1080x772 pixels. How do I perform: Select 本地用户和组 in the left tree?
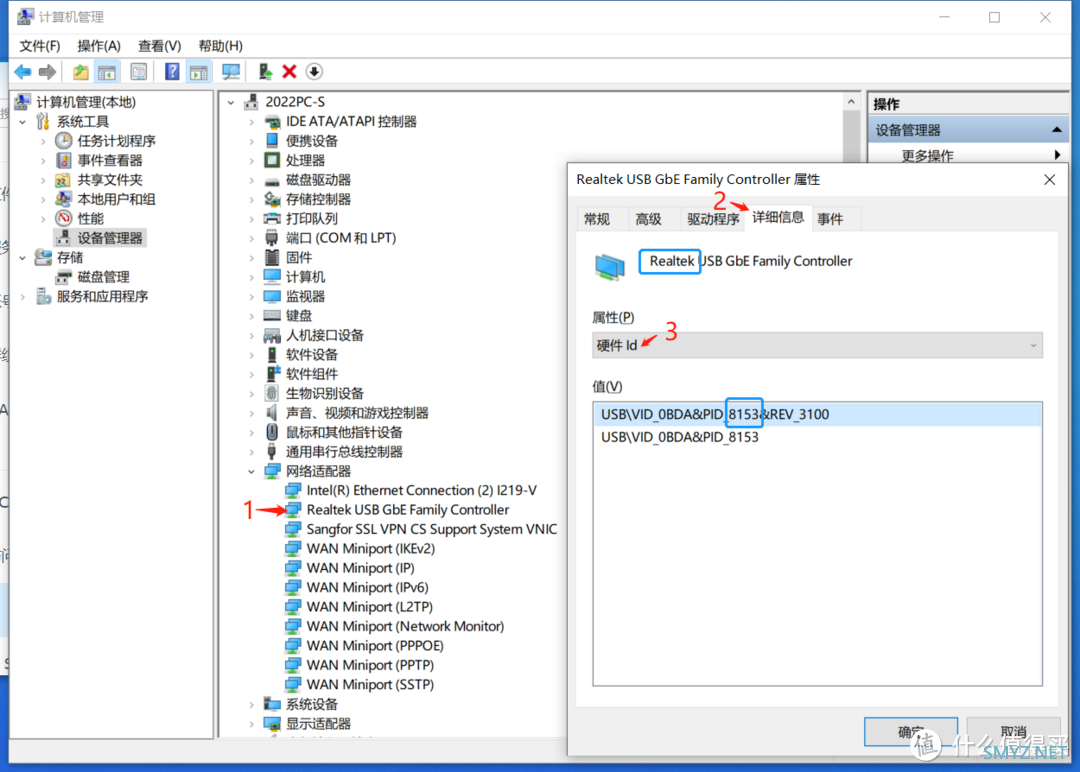116,200
